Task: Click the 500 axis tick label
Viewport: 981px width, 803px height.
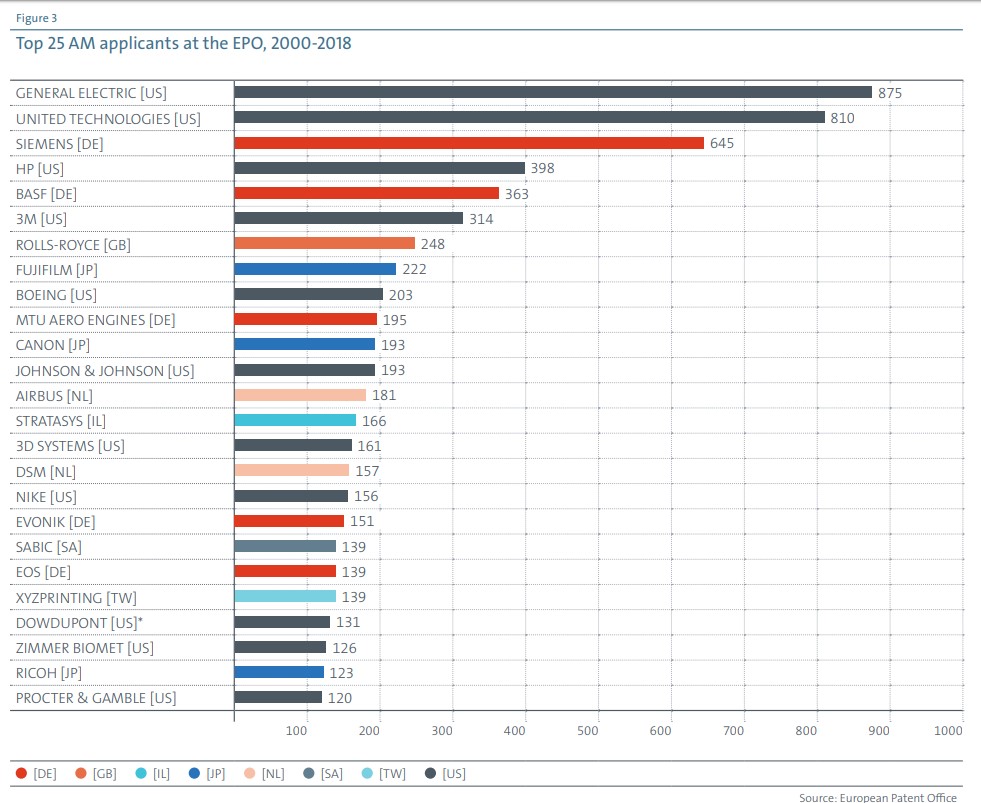Action: (587, 730)
